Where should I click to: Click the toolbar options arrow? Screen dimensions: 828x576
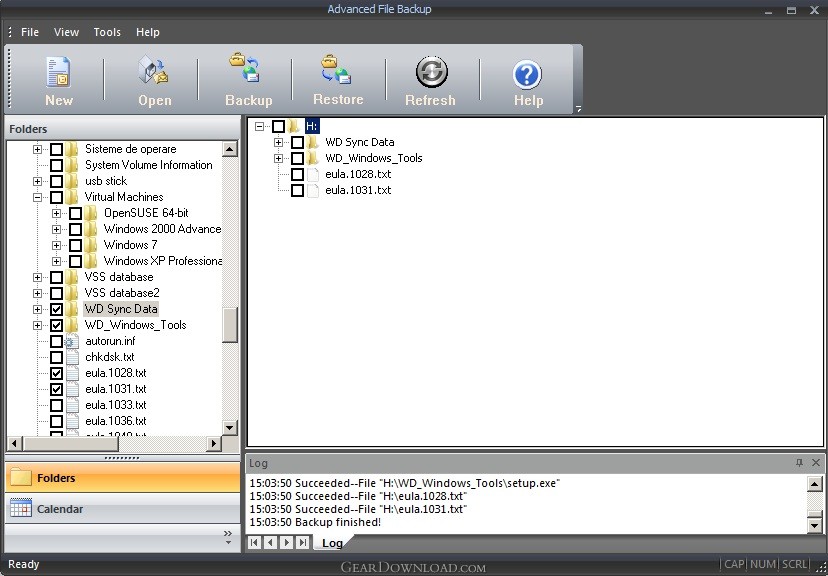578,109
